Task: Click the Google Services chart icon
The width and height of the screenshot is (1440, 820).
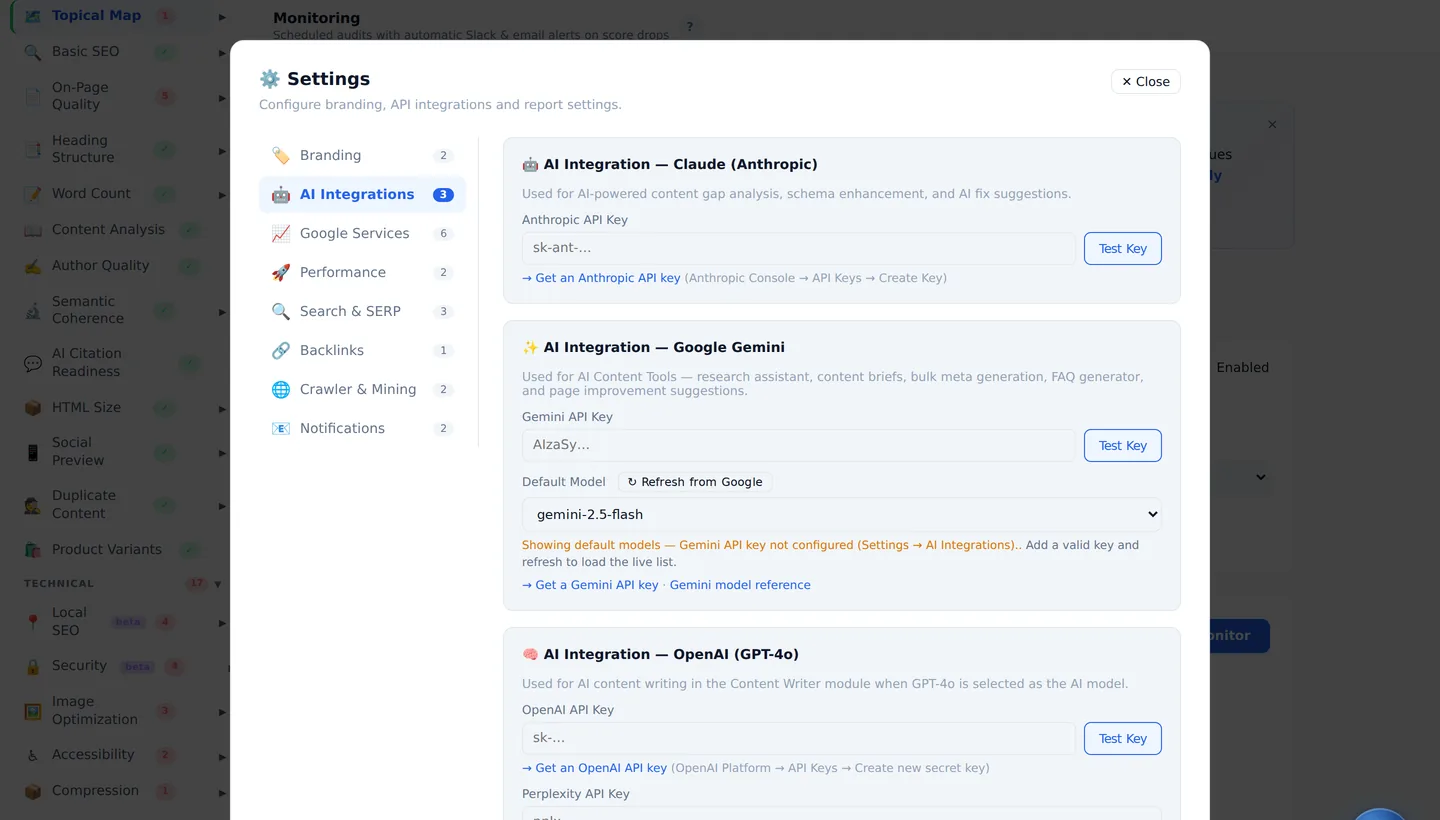Action: tap(281, 233)
